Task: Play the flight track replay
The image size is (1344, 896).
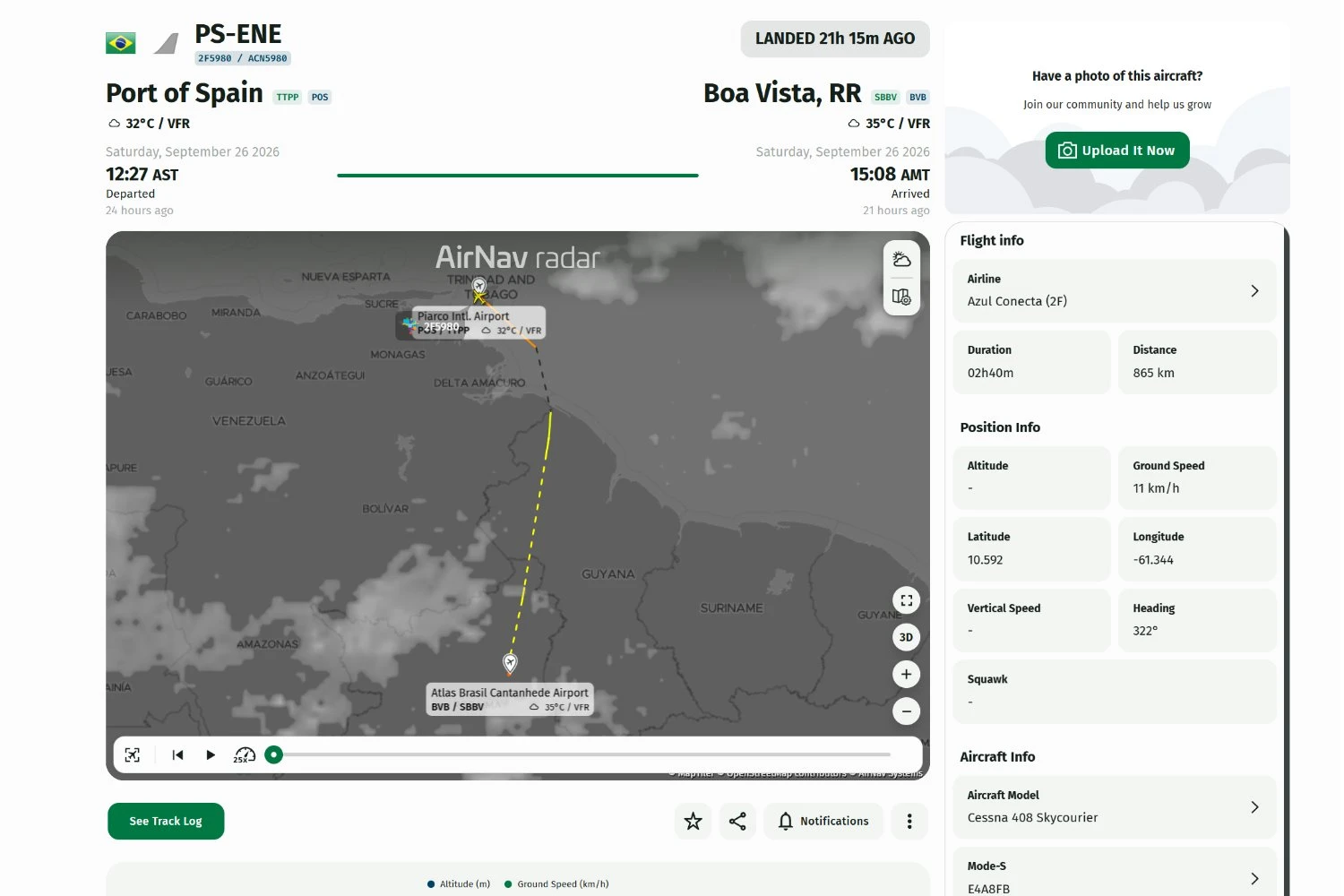Action: tap(211, 754)
